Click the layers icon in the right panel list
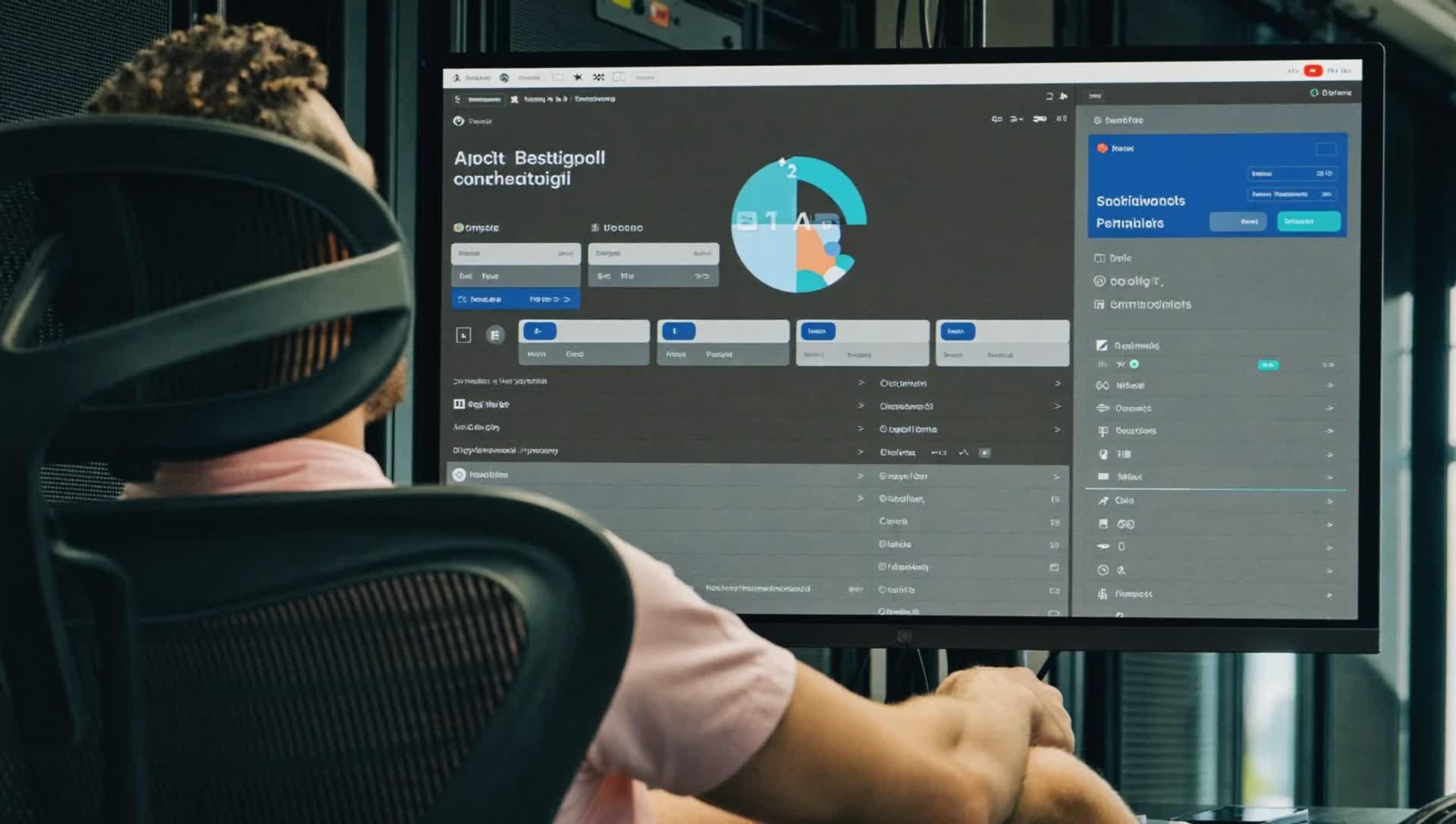Screen dimensions: 1456x824 (1103, 408)
